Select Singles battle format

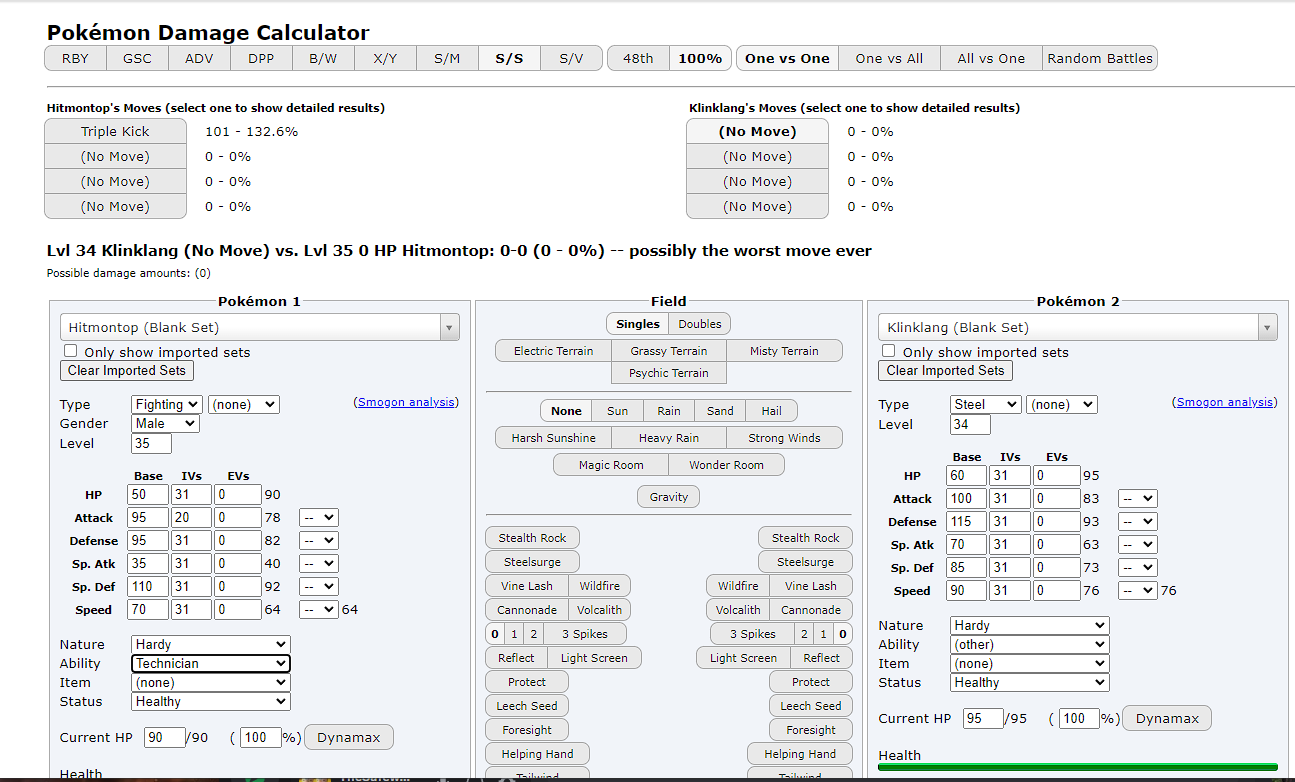tap(638, 324)
